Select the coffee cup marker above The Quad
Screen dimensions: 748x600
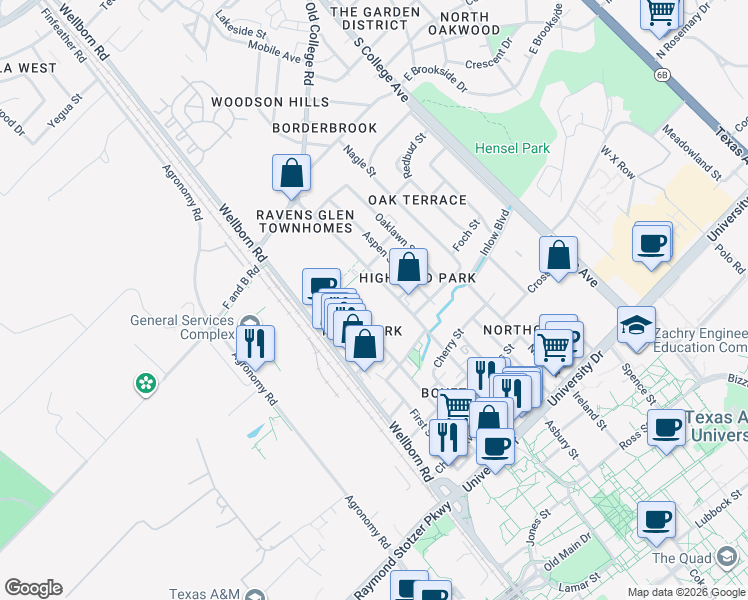click(x=656, y=522)
